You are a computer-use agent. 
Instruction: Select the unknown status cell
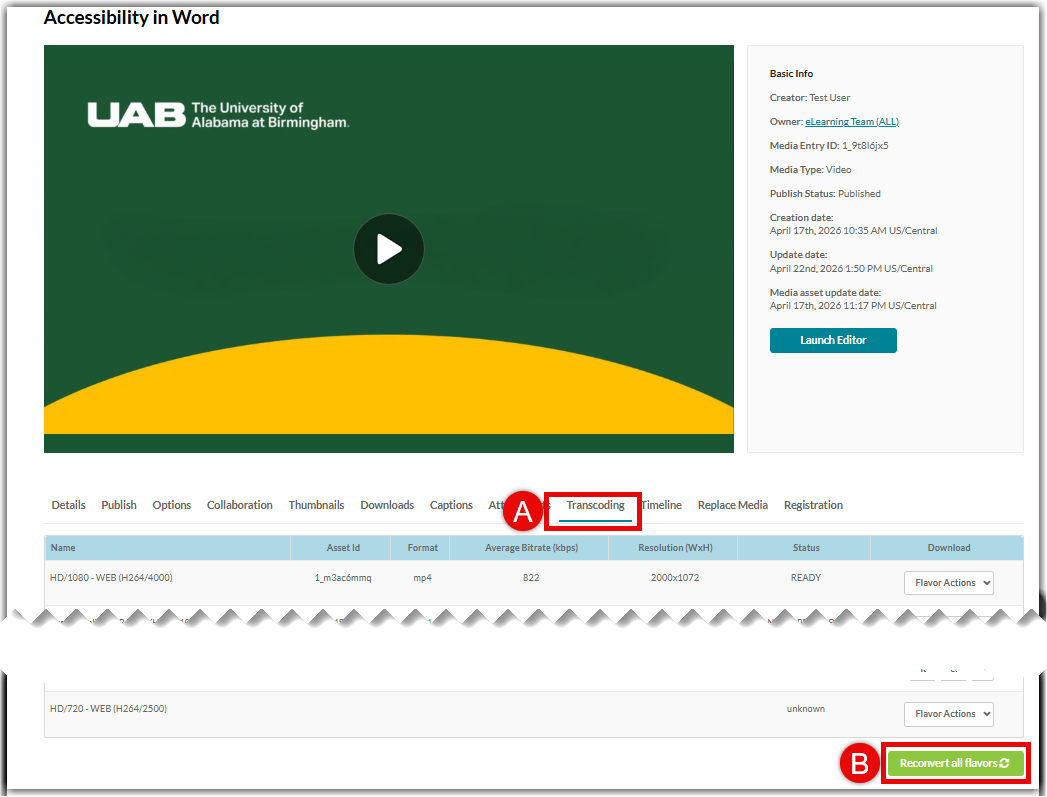pyautogui.click(x=806, y=709)
